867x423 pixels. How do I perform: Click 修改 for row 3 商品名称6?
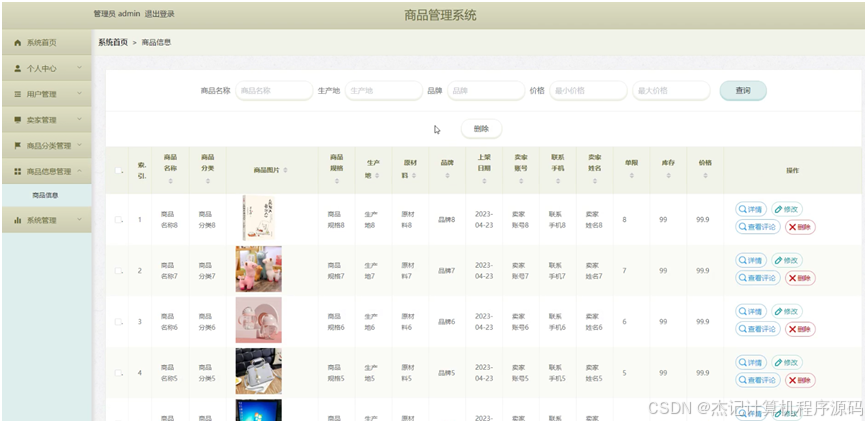[787, 312]
